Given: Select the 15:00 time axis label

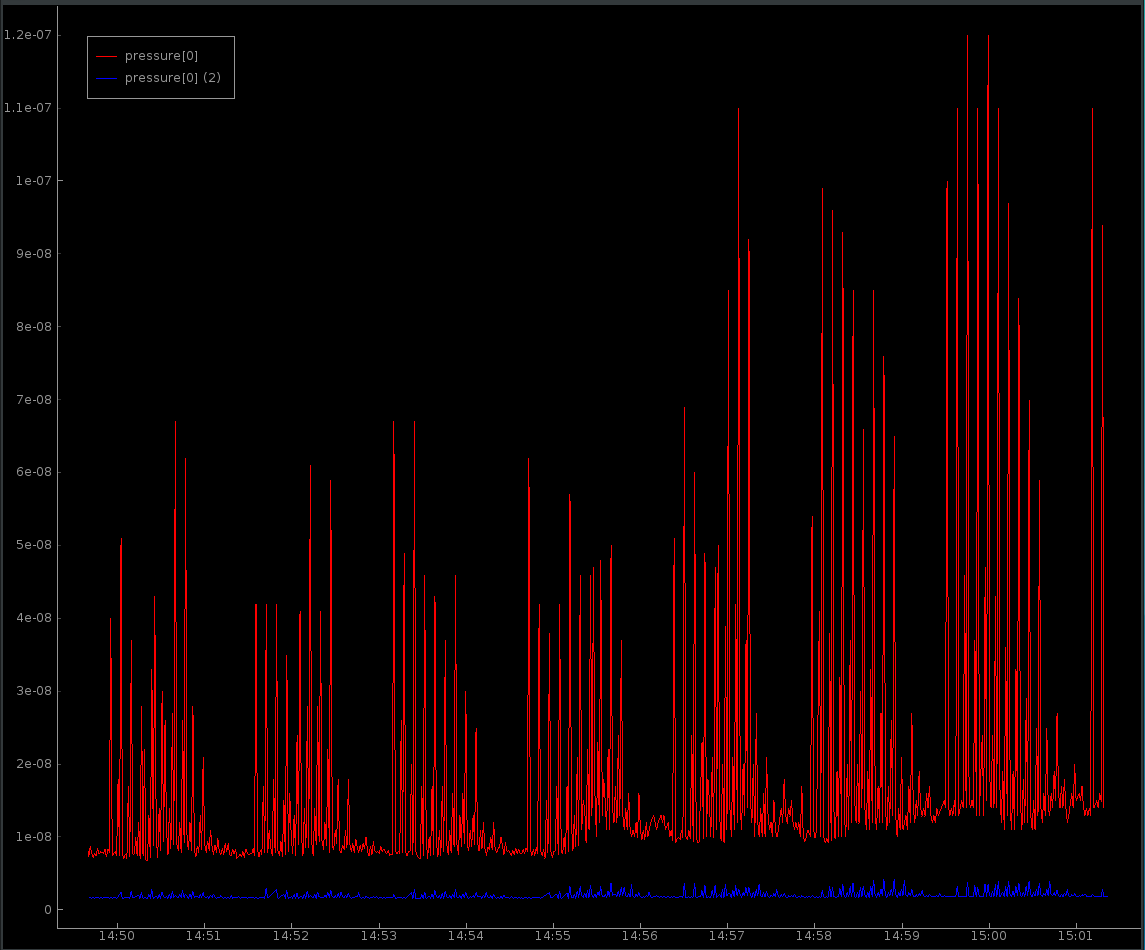Looking at the screenshot, I should coord(988,936).
